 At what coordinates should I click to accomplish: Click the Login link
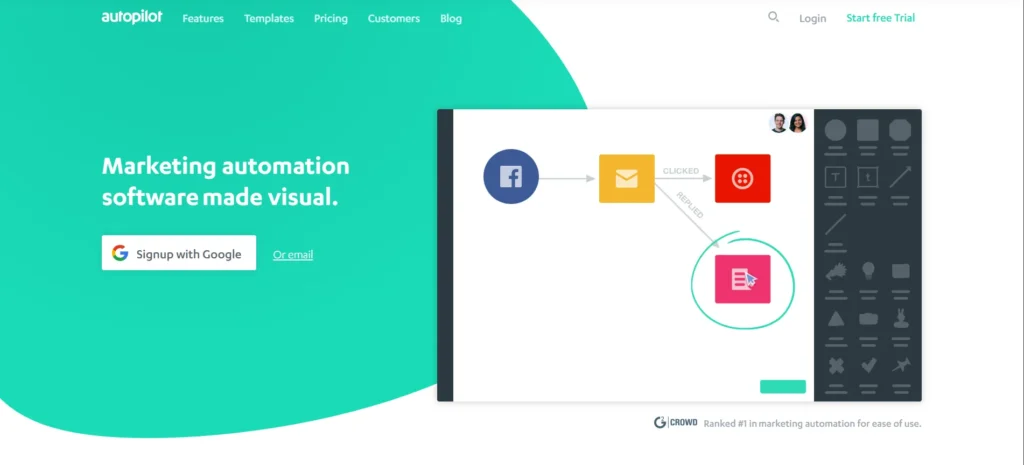tap(812, 18)
